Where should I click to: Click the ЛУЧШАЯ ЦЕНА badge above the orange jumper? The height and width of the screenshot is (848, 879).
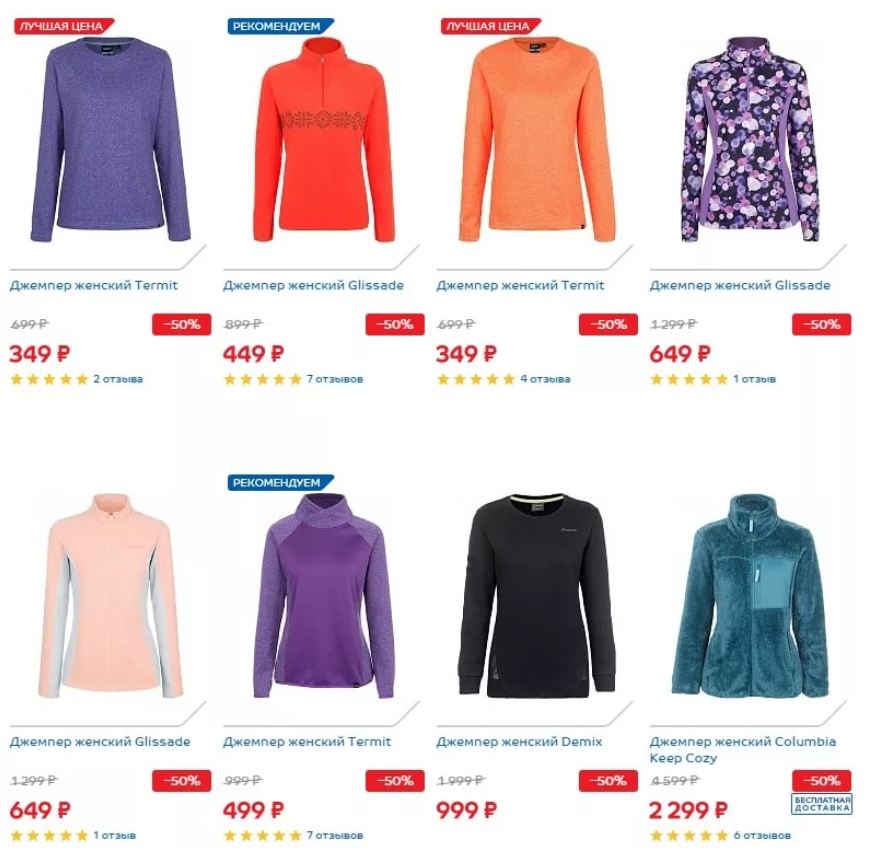[491, 26]
